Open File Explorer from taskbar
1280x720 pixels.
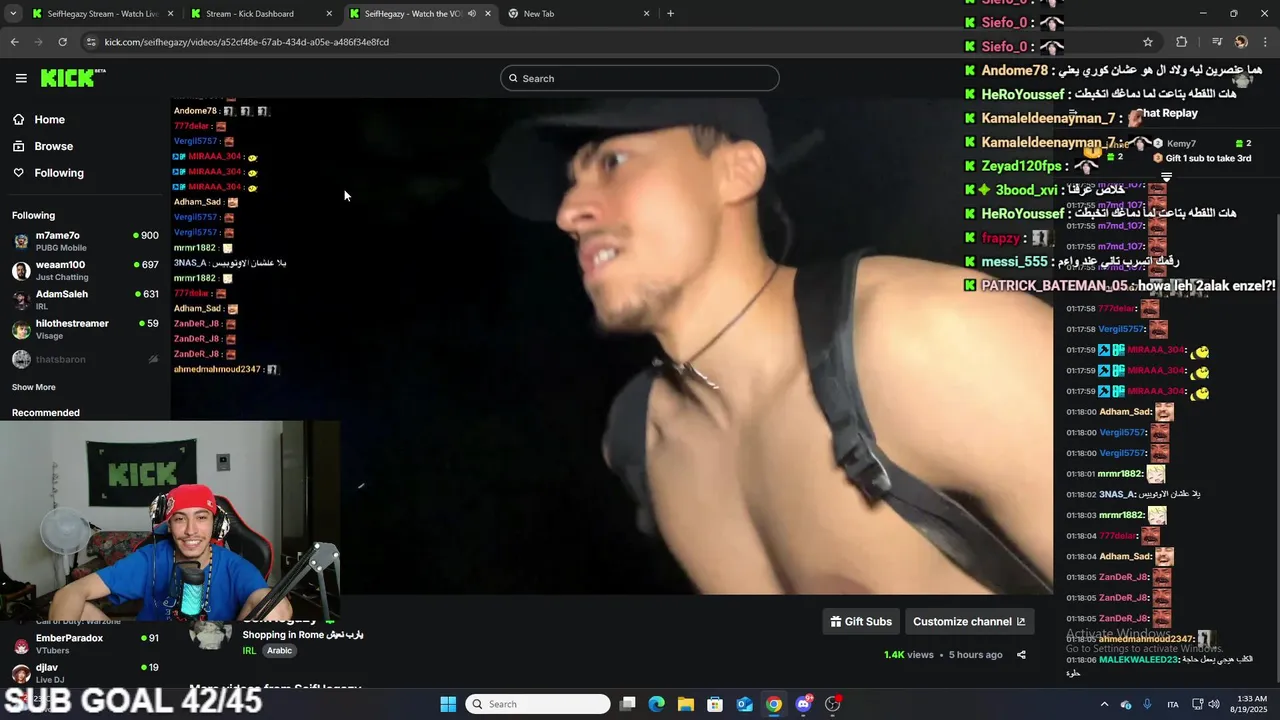[x=686, y=704]
